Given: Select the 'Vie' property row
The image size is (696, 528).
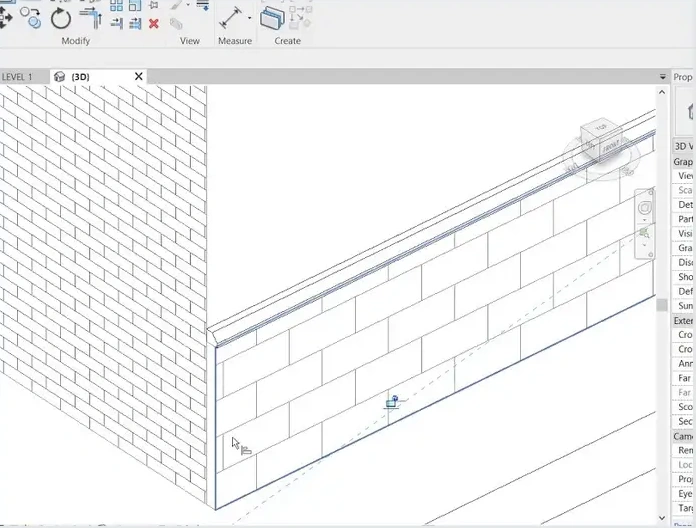Looking at the screenshot, I should click(x=684, y=176).
